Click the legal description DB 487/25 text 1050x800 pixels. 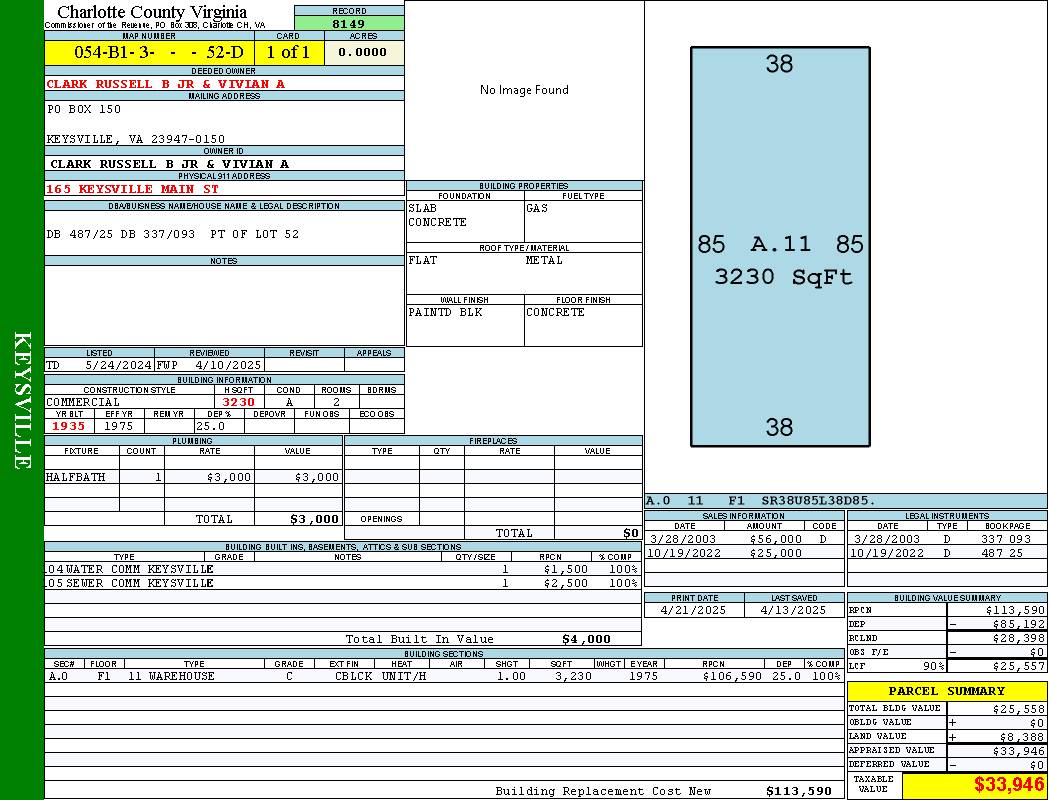tap(172, 234)
